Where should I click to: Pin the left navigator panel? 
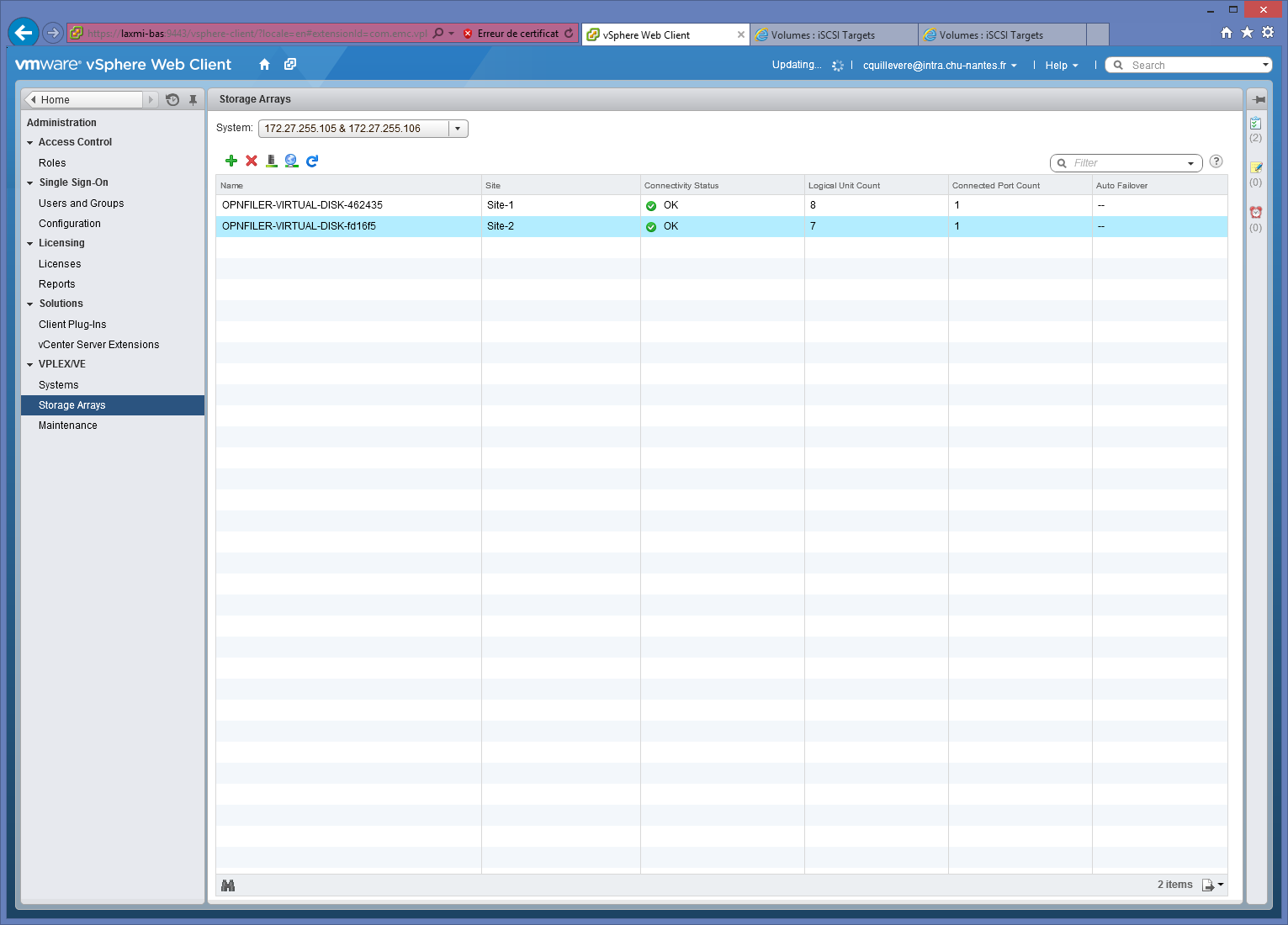tap(193, 100)
